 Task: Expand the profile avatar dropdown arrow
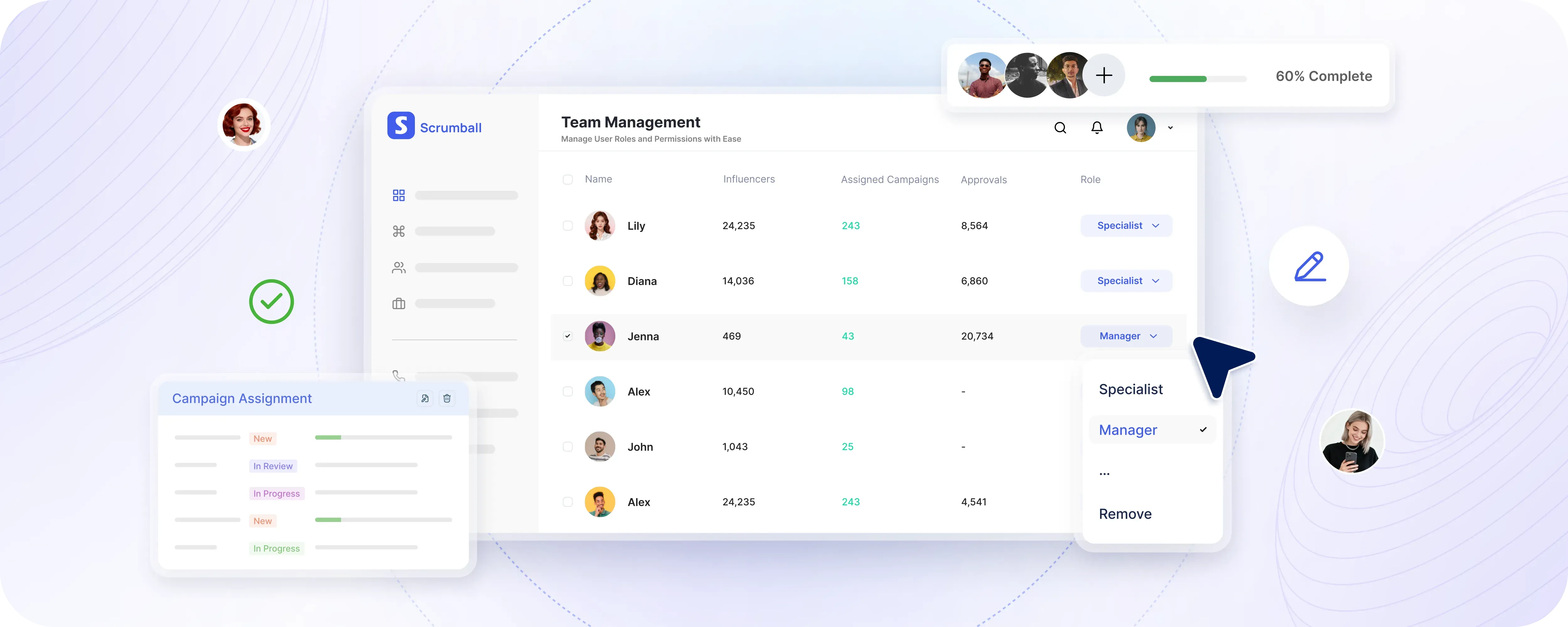point(1170,128)
